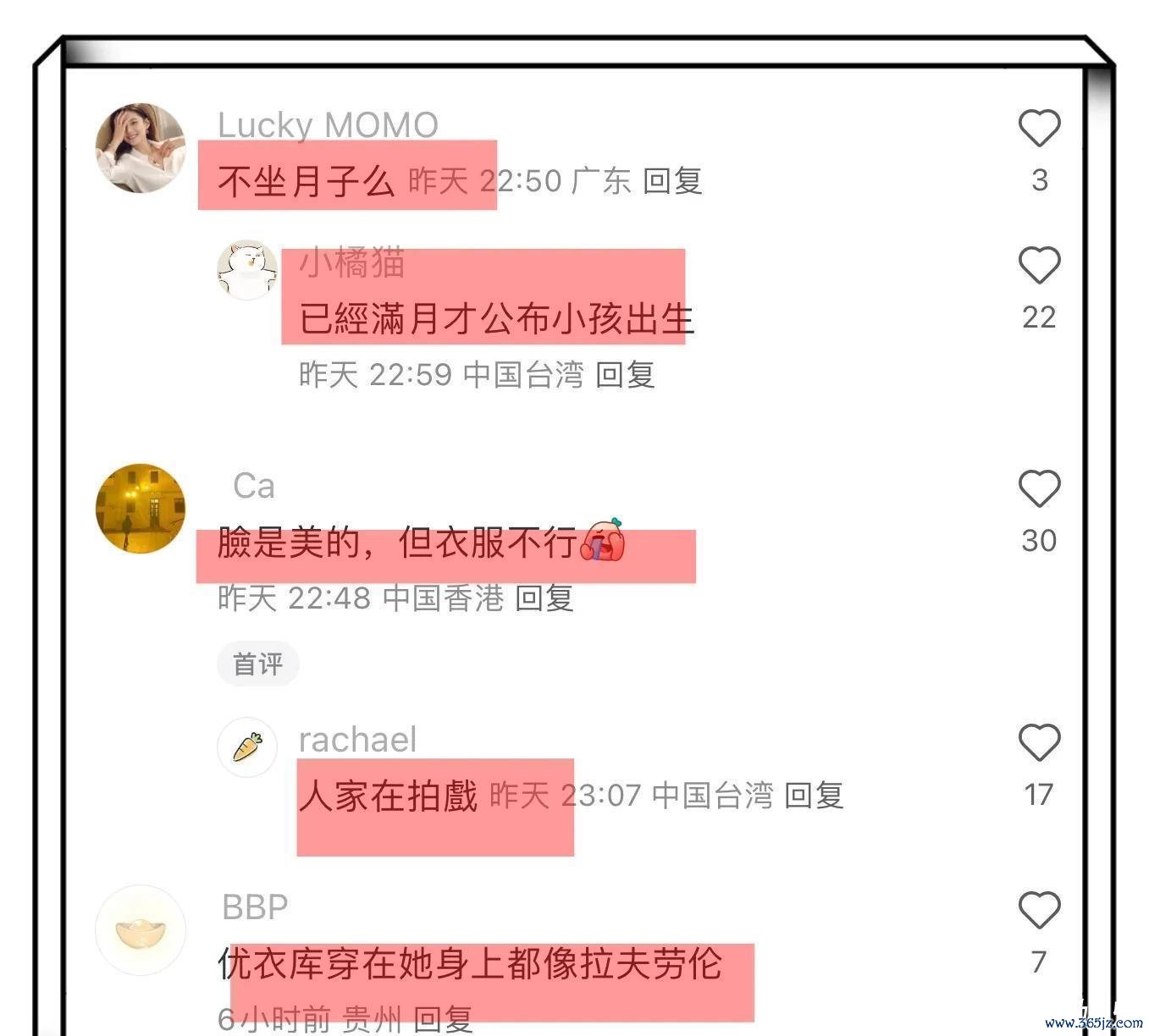1149x1036 pixels.
Task: Open BBP's gold ingot avatar
Action: 141,930
